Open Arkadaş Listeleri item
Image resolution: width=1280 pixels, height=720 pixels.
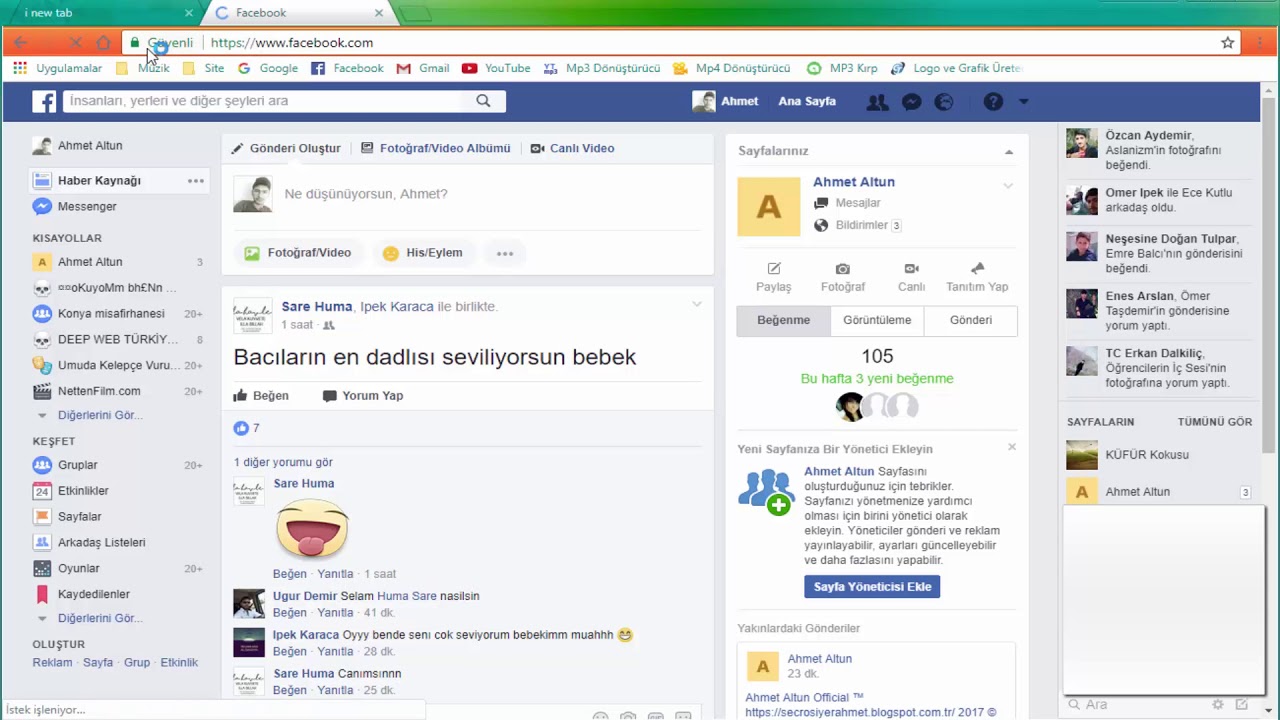[101, 542]
